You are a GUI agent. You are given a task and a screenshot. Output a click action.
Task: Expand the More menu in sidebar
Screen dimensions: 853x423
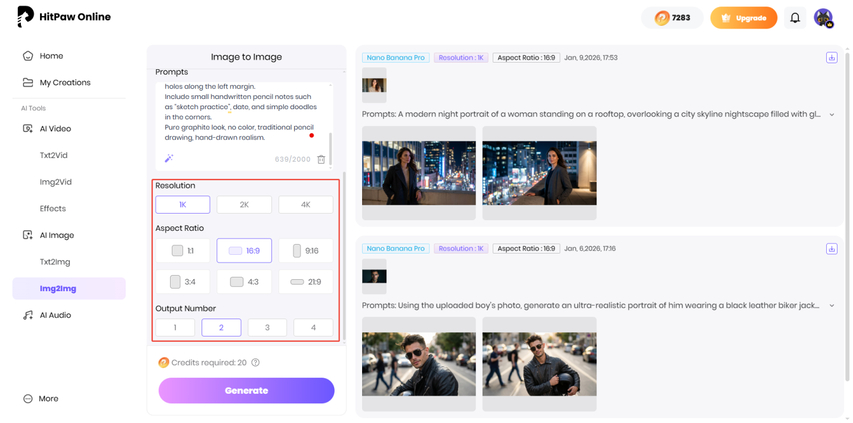(x=48, y=398)
